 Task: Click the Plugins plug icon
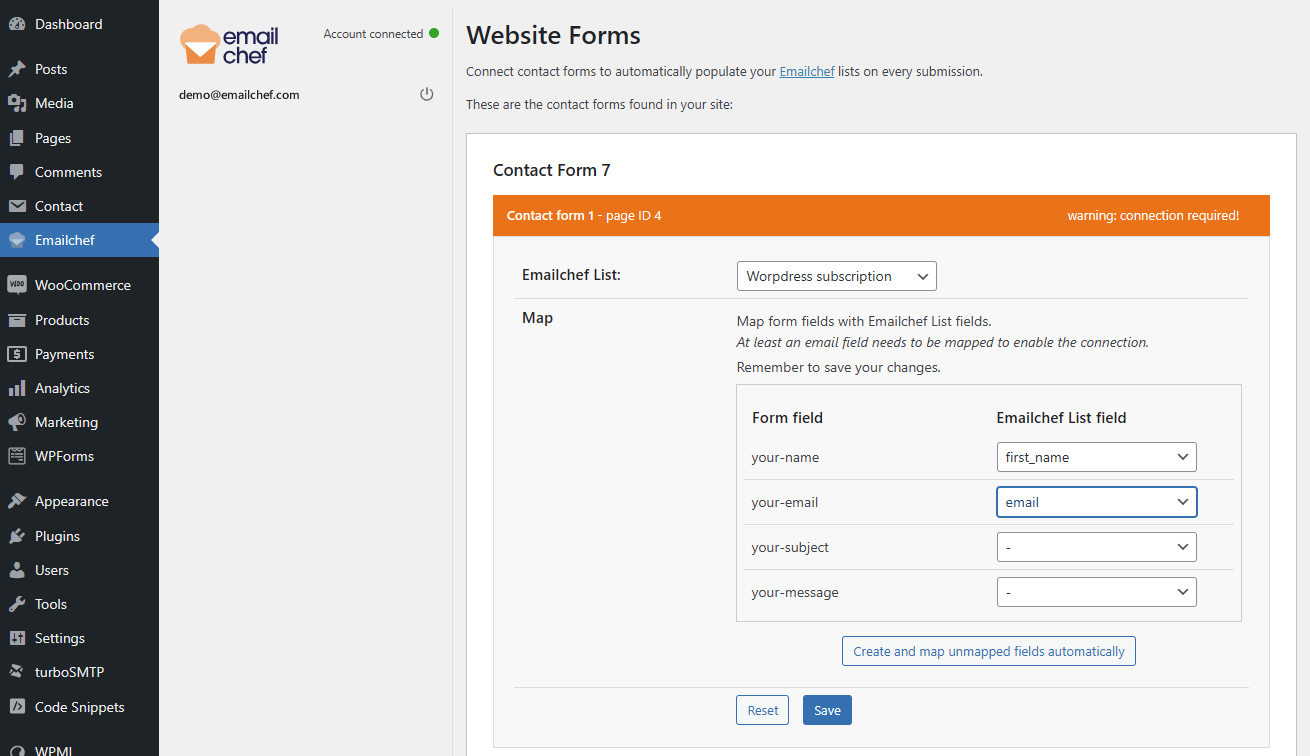point(17,536)
